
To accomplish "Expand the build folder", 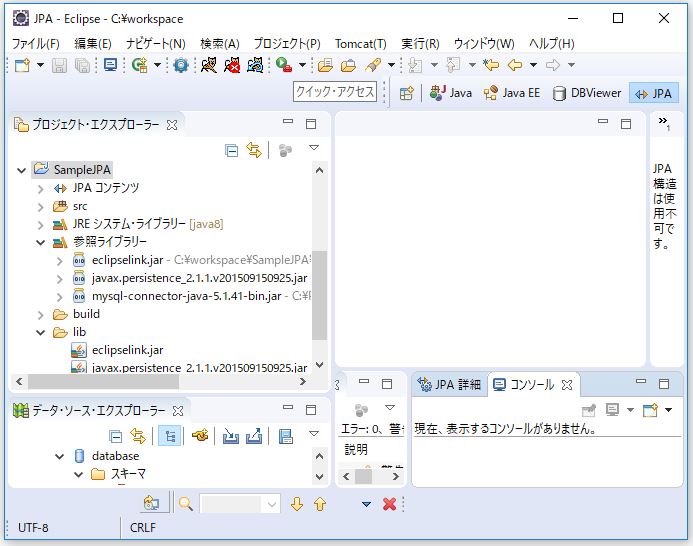I will pos(40,314).
